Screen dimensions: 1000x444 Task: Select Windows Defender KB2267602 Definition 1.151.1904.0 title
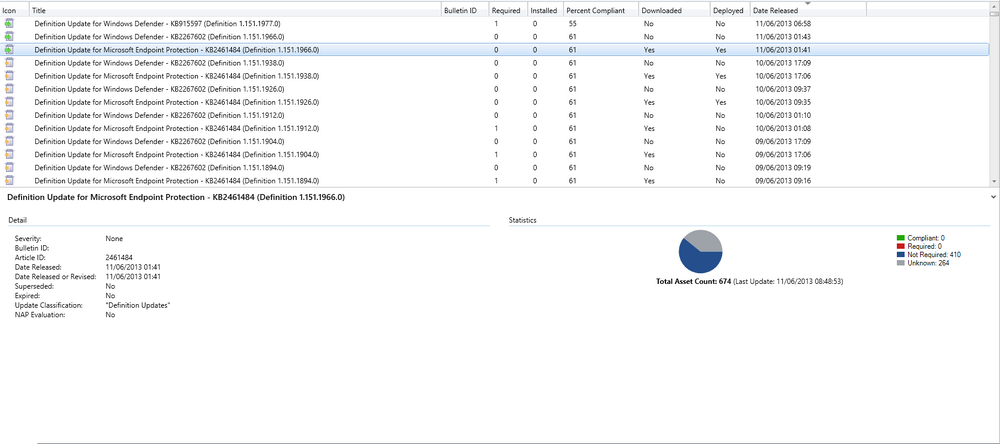click(x=159, y=141)
